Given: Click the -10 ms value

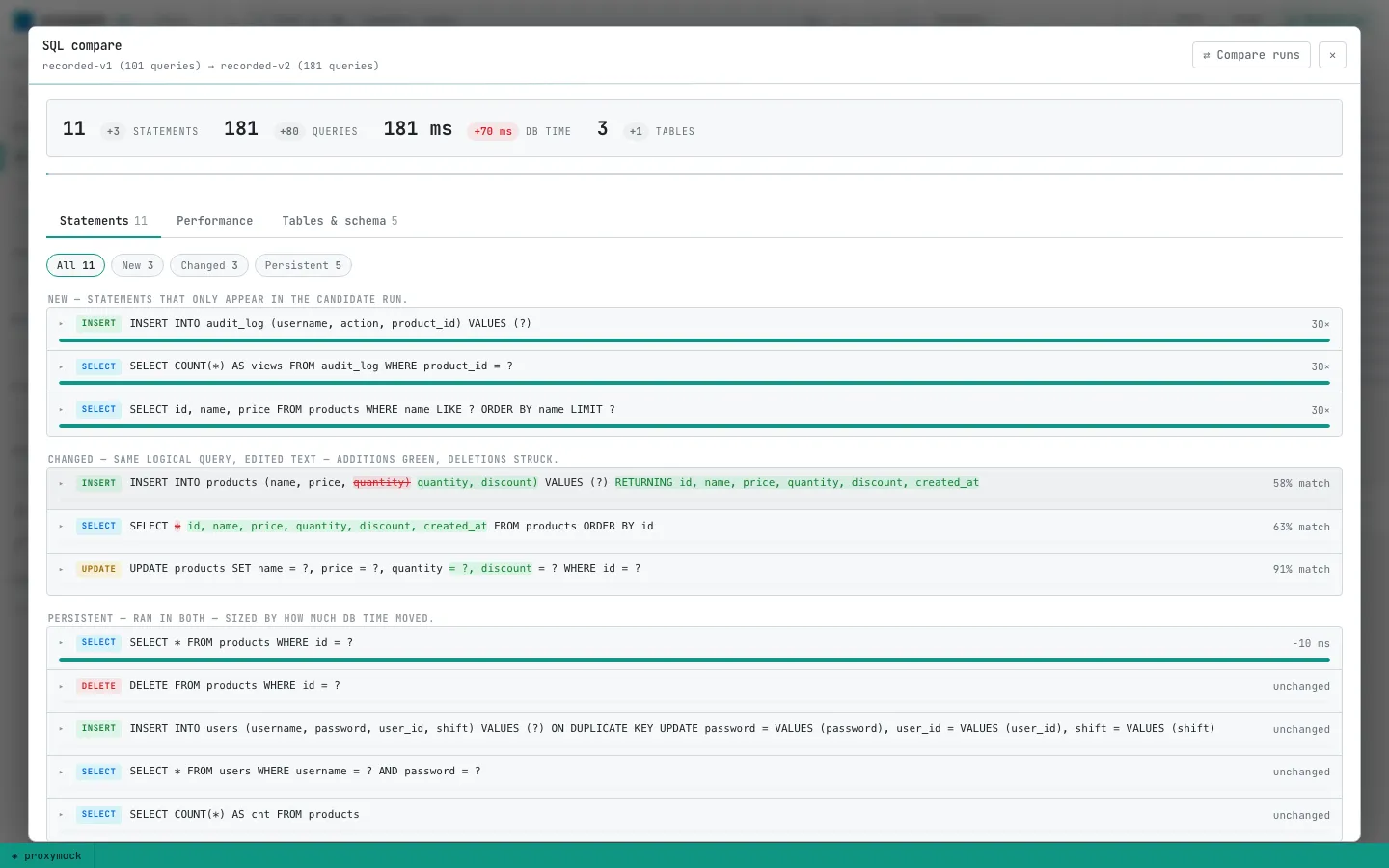Looking at the screenshot, I should click(x=1311, y=644).
